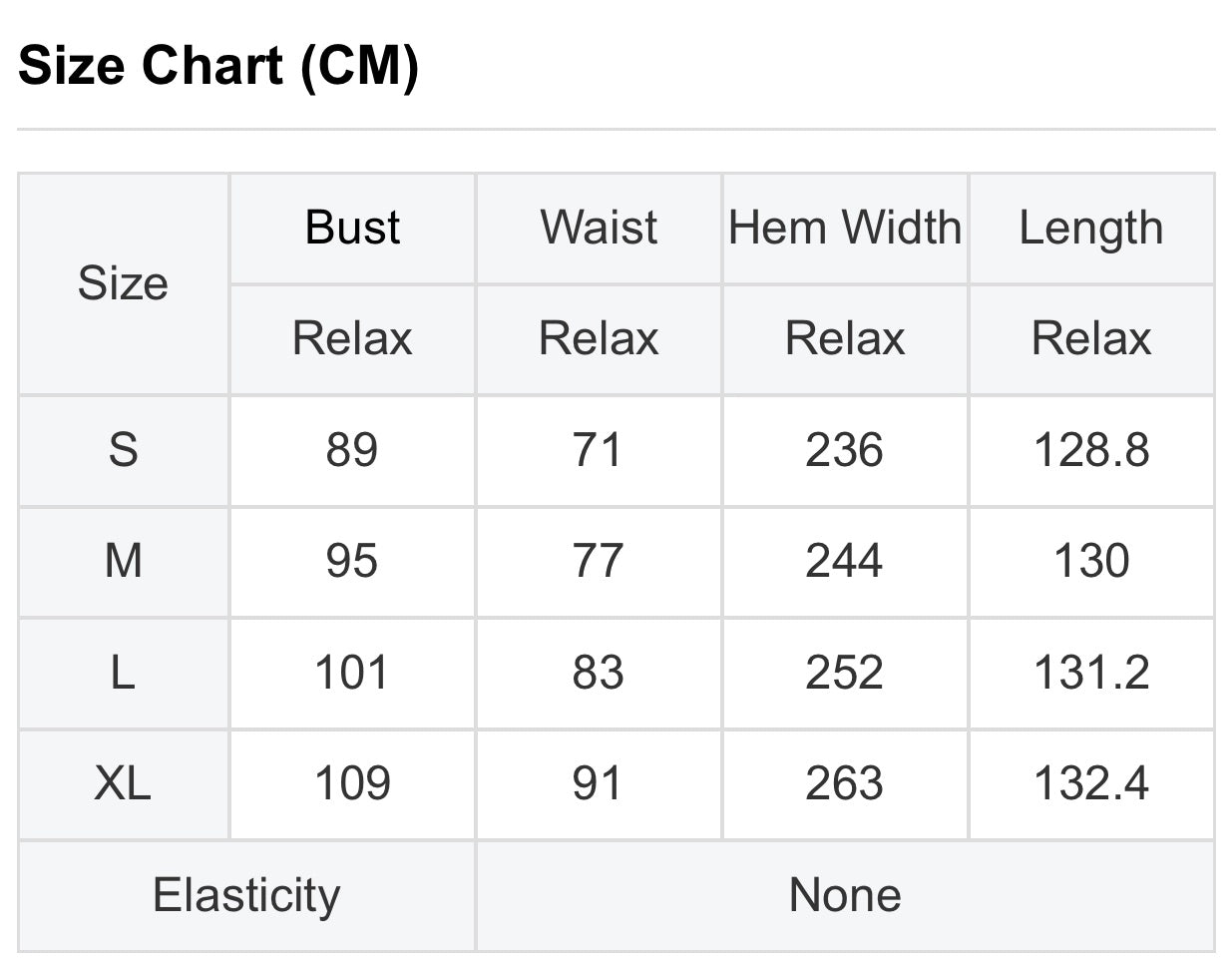This screenshot has height=968, width=1232.
Task: Click length value 132.4
Action: click(1091, 783)
